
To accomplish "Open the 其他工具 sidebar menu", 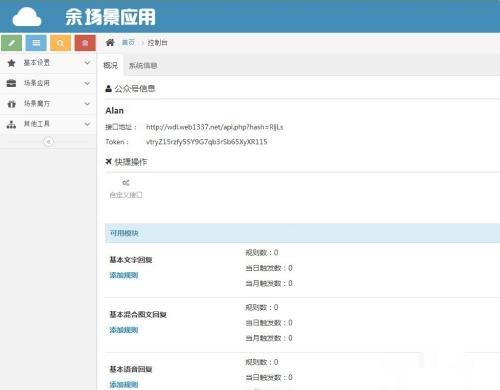I will [x=48, y=124].
